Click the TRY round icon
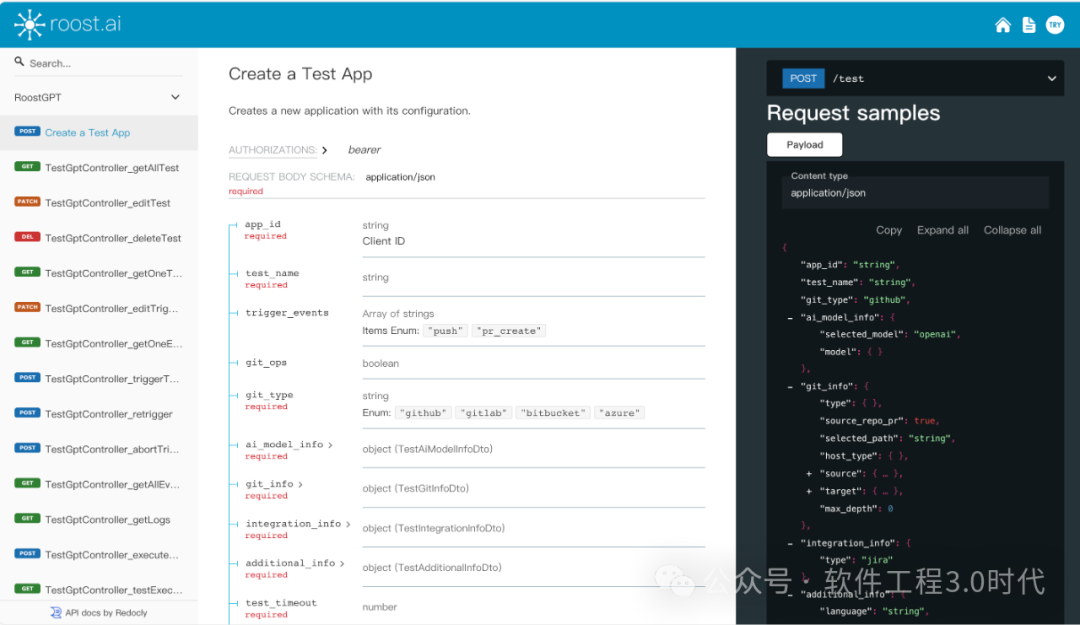This screenshot has width=1080, height=625. [1055, 25]
